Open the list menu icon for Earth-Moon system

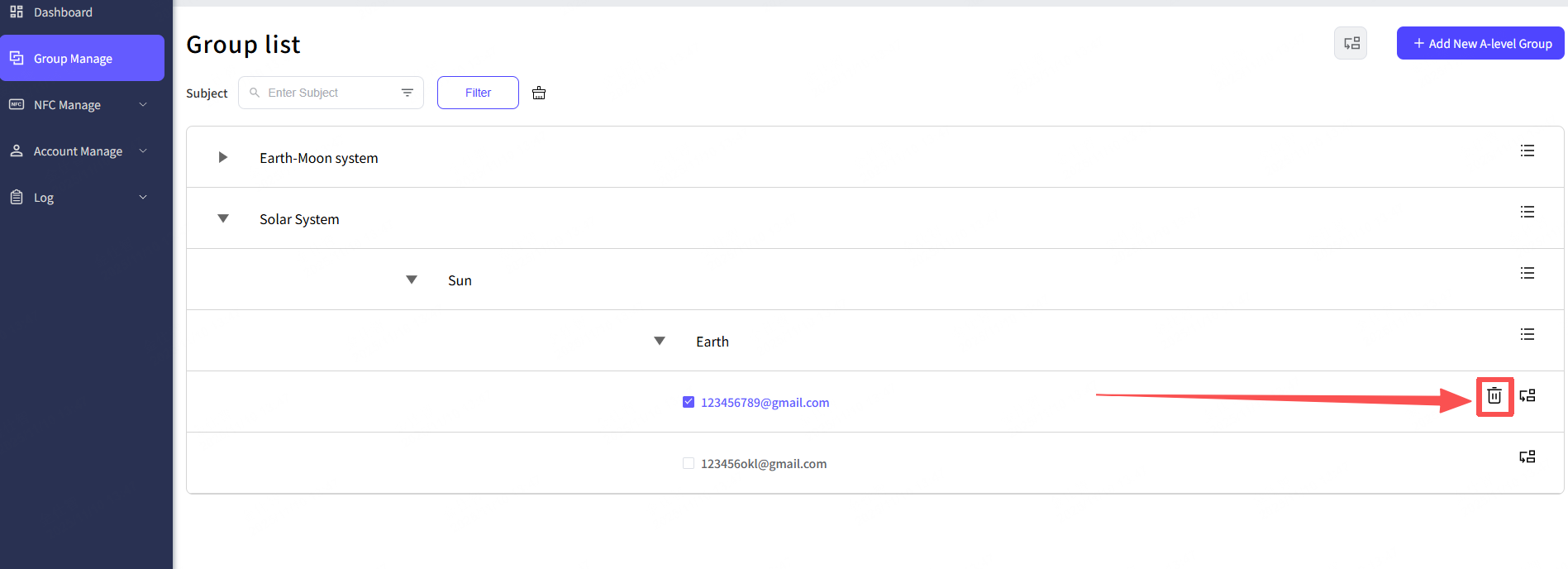tap(1527, 151)
